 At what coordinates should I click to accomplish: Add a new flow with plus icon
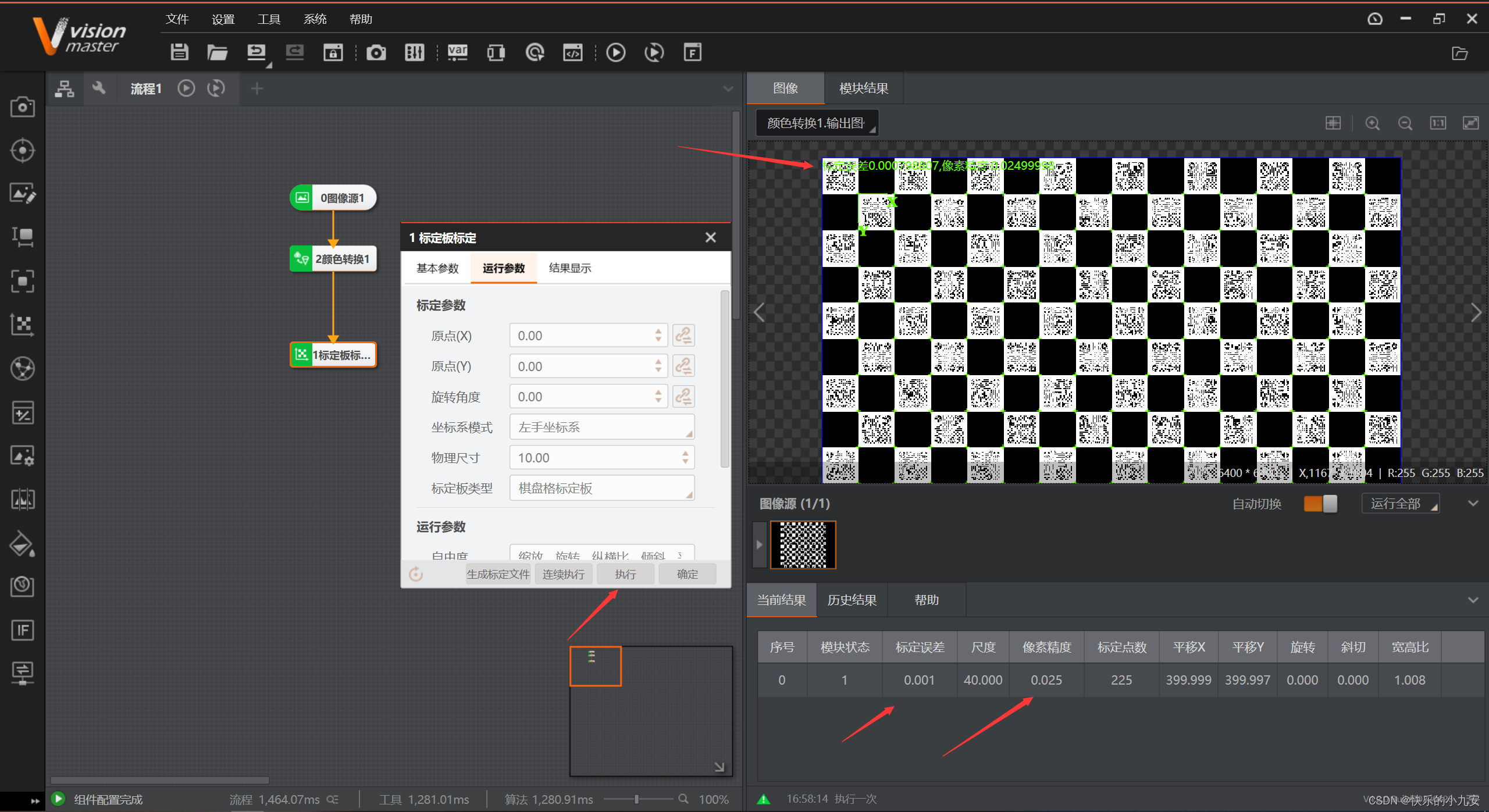click(x=257, y=88)
